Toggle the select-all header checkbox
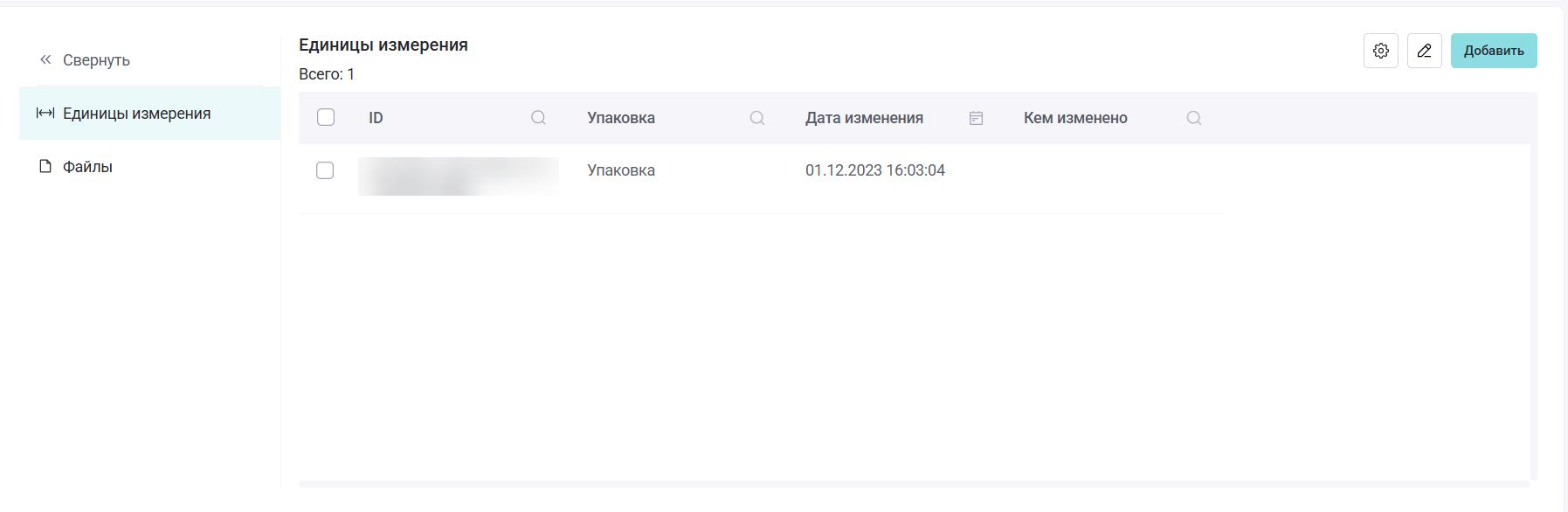The width and height of the screenshot is (1568, 512). point(326,117)
